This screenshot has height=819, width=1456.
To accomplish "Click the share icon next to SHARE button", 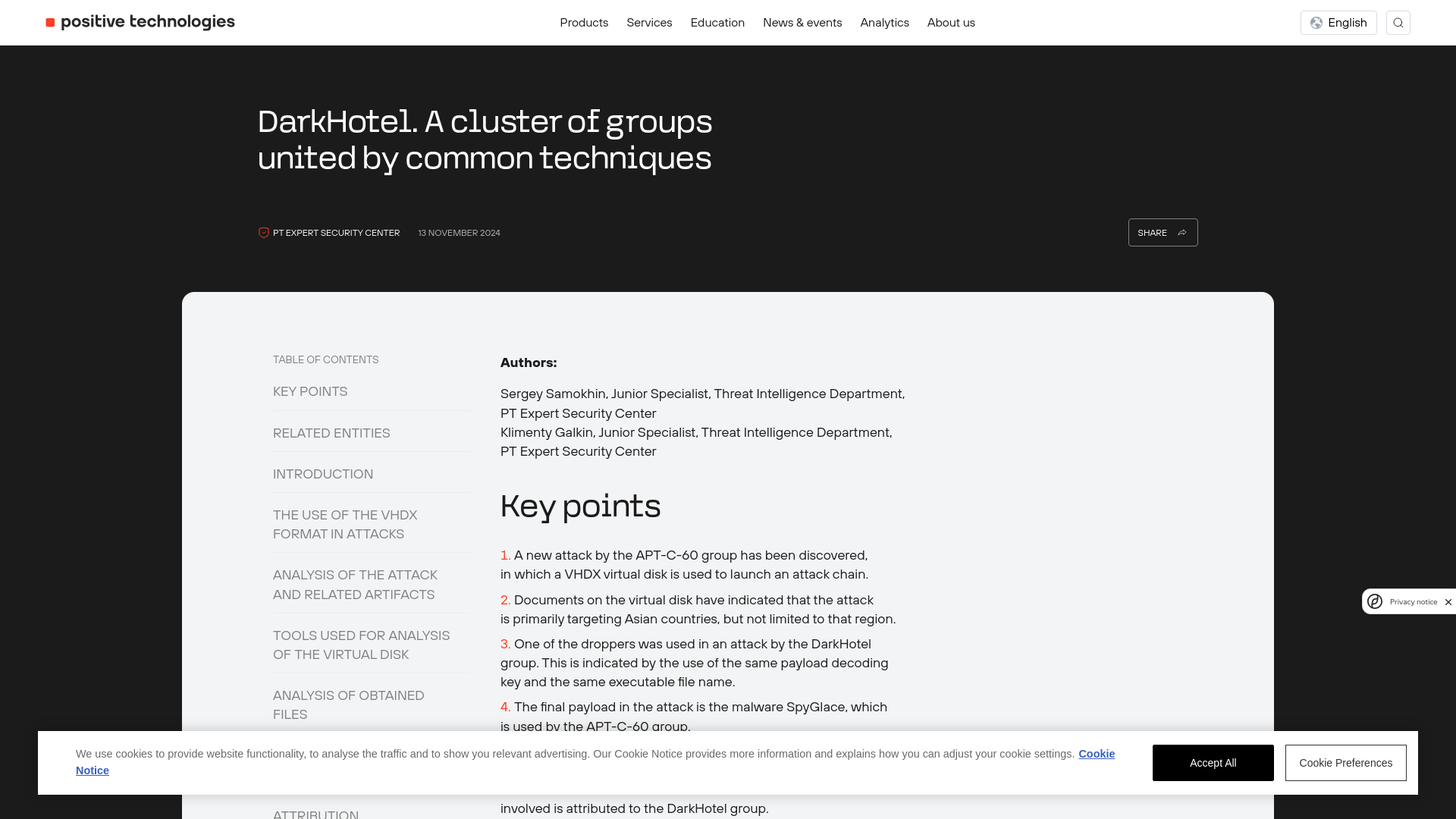I will (x=1182, y=232).
